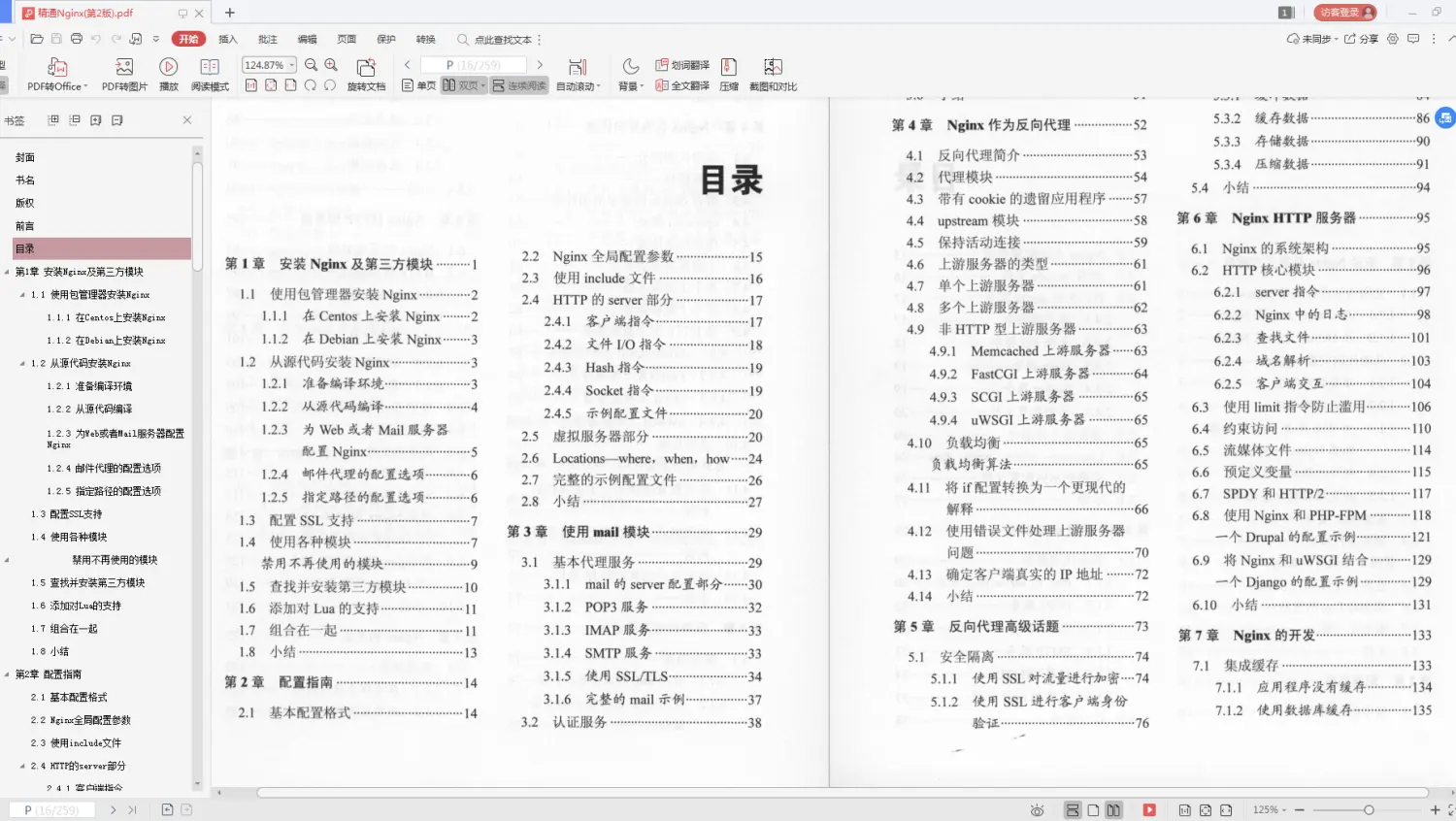Collapse 第2章 配置指南 bookmark node

tap(8, 674)
